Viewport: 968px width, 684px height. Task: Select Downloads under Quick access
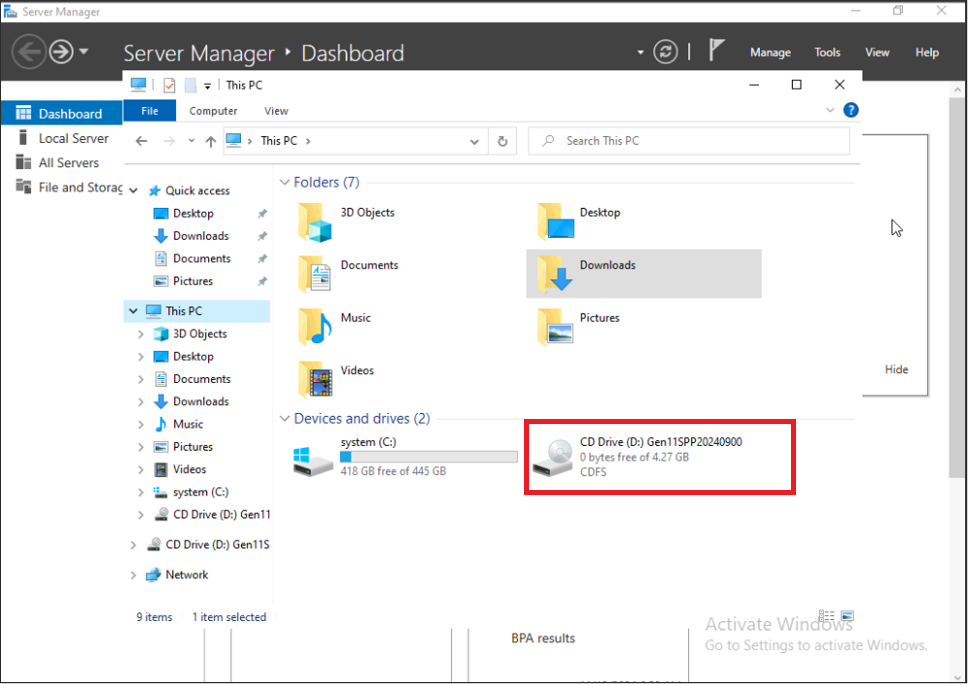tap(200, 236)
